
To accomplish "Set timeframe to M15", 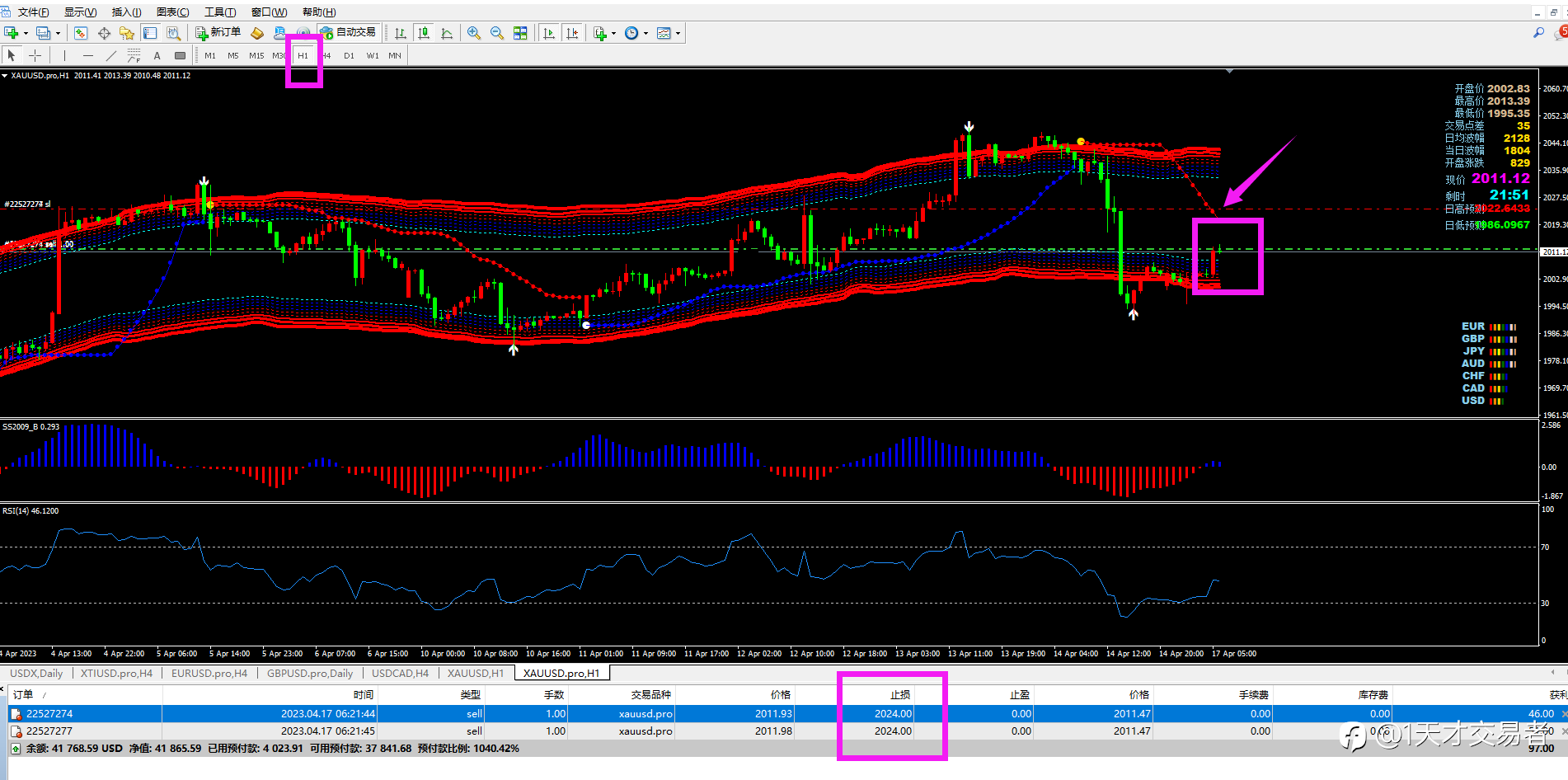I will 256,56.
